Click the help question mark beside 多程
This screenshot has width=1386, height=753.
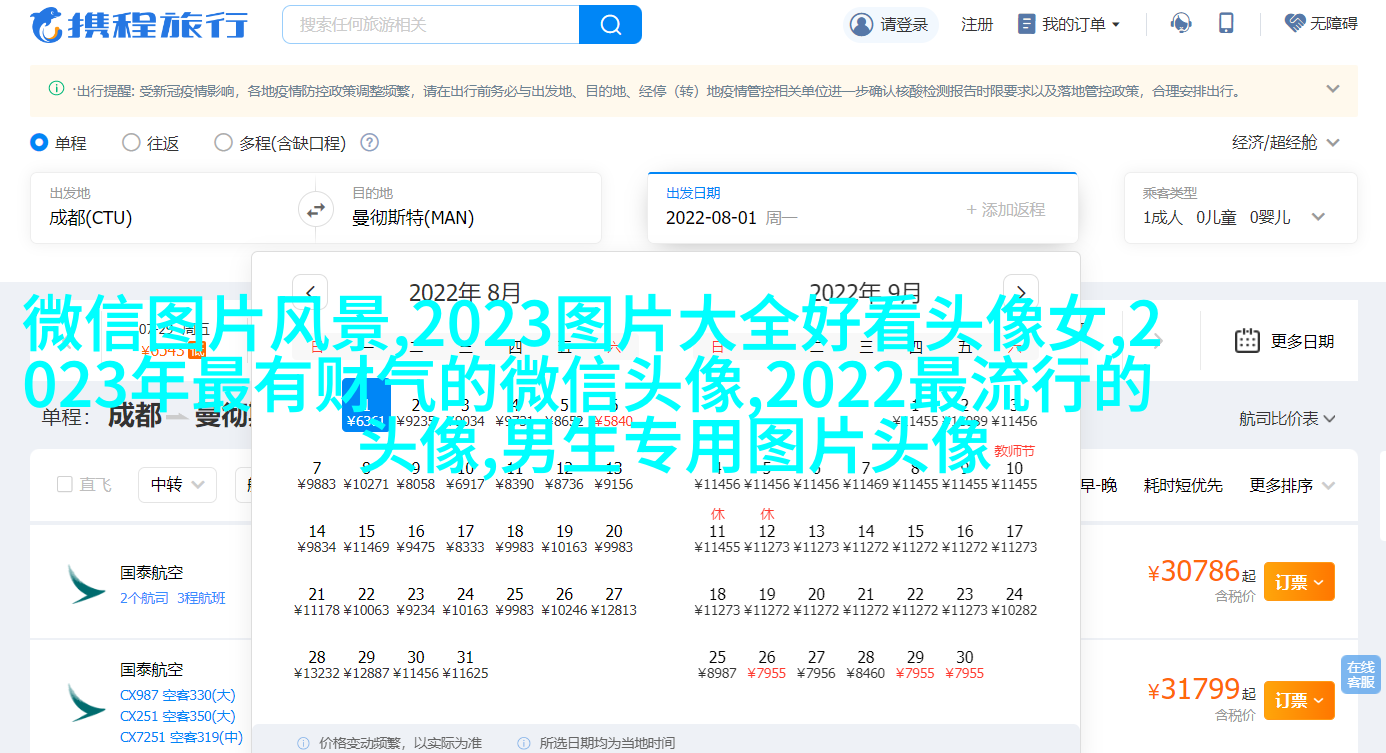(369, 143)
